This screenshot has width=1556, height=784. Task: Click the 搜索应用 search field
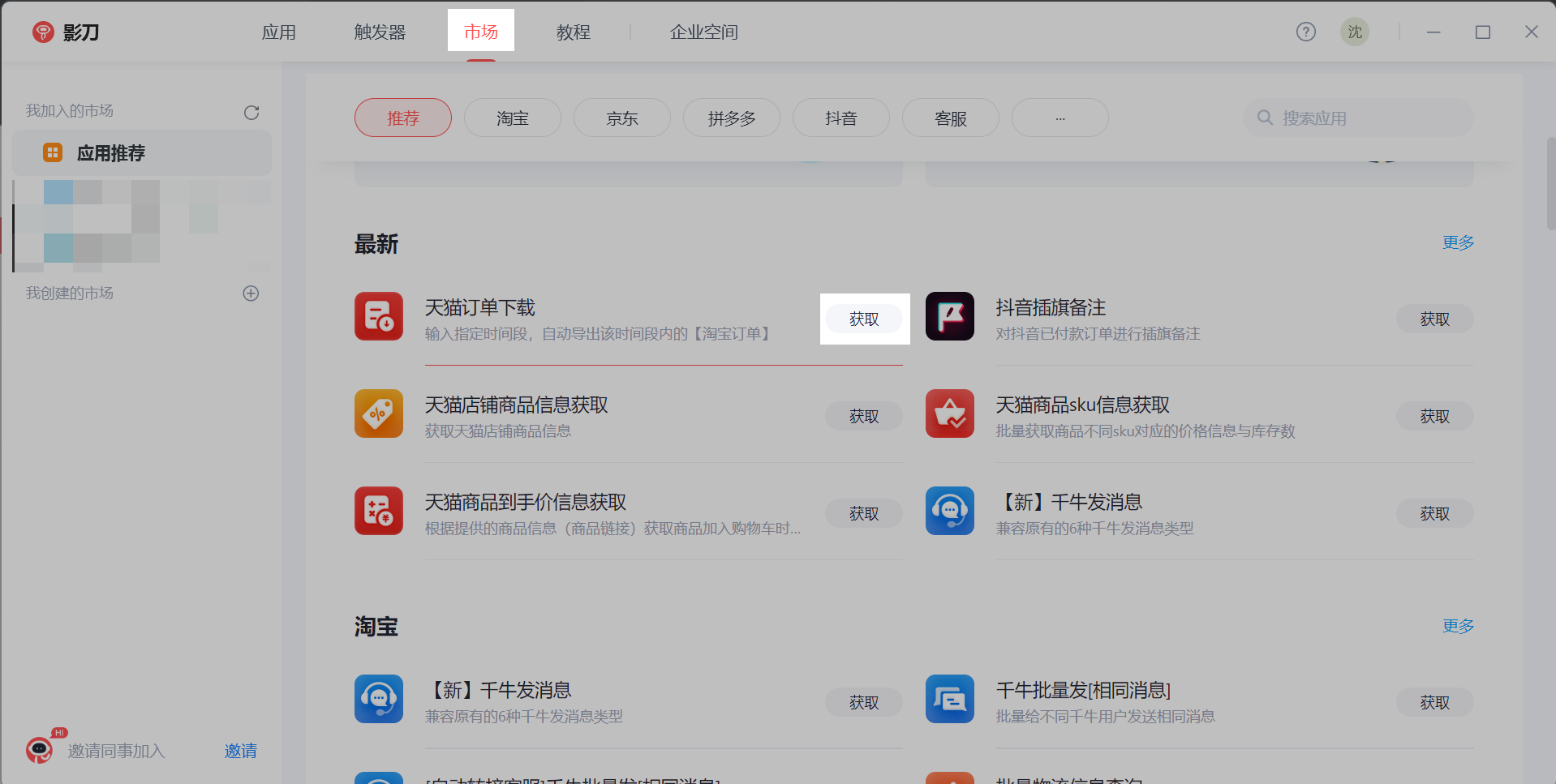tap(1358, 118)
